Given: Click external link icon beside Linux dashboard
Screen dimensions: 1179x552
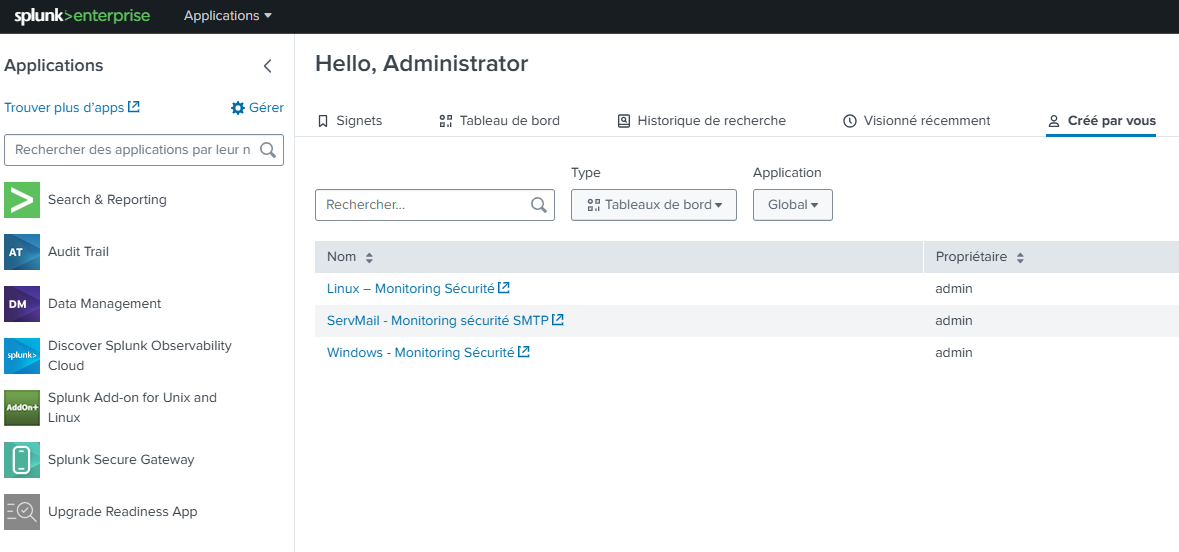Looking at the screenshot, I should [x=505, y=287].
